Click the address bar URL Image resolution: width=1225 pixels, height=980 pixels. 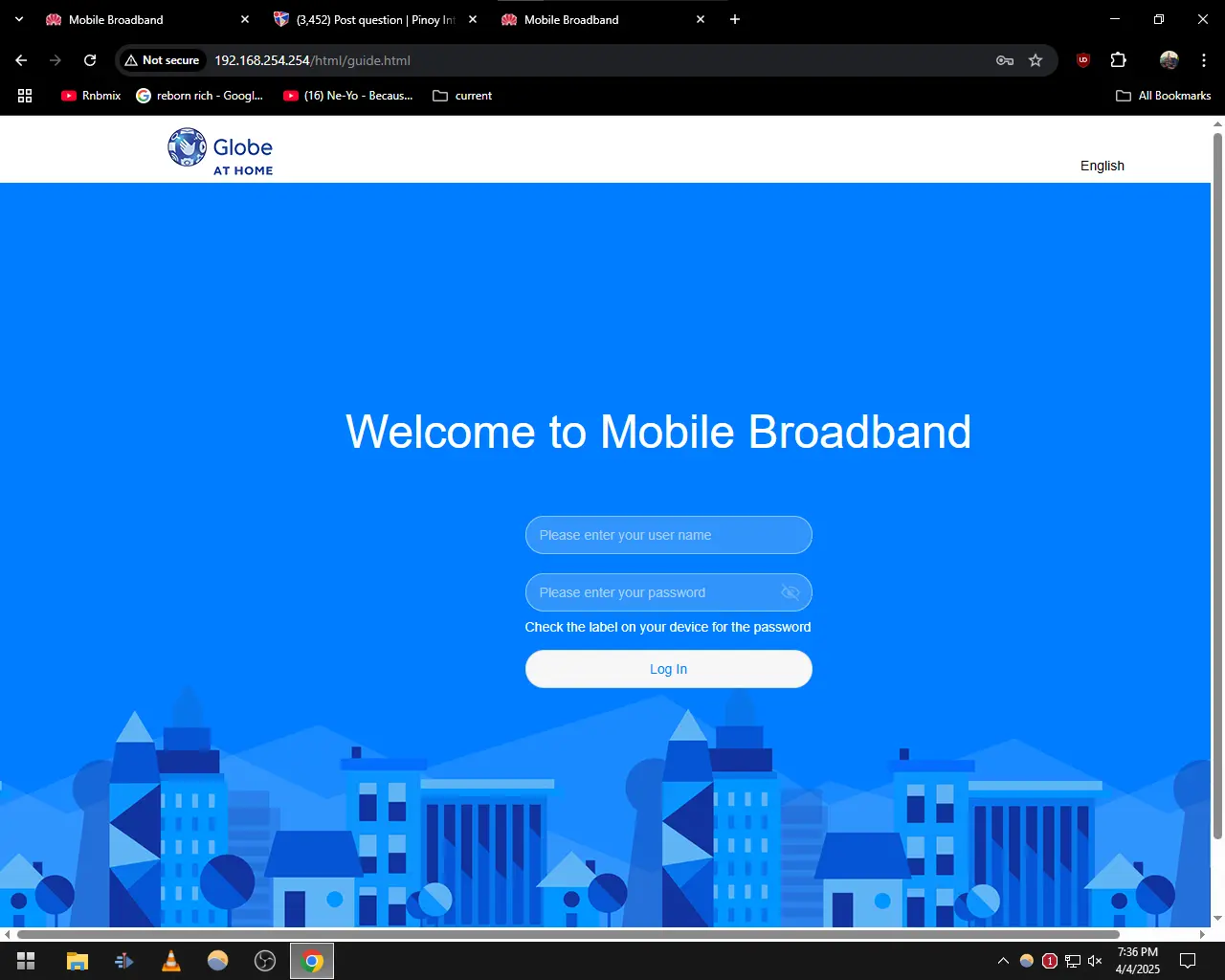312,60
